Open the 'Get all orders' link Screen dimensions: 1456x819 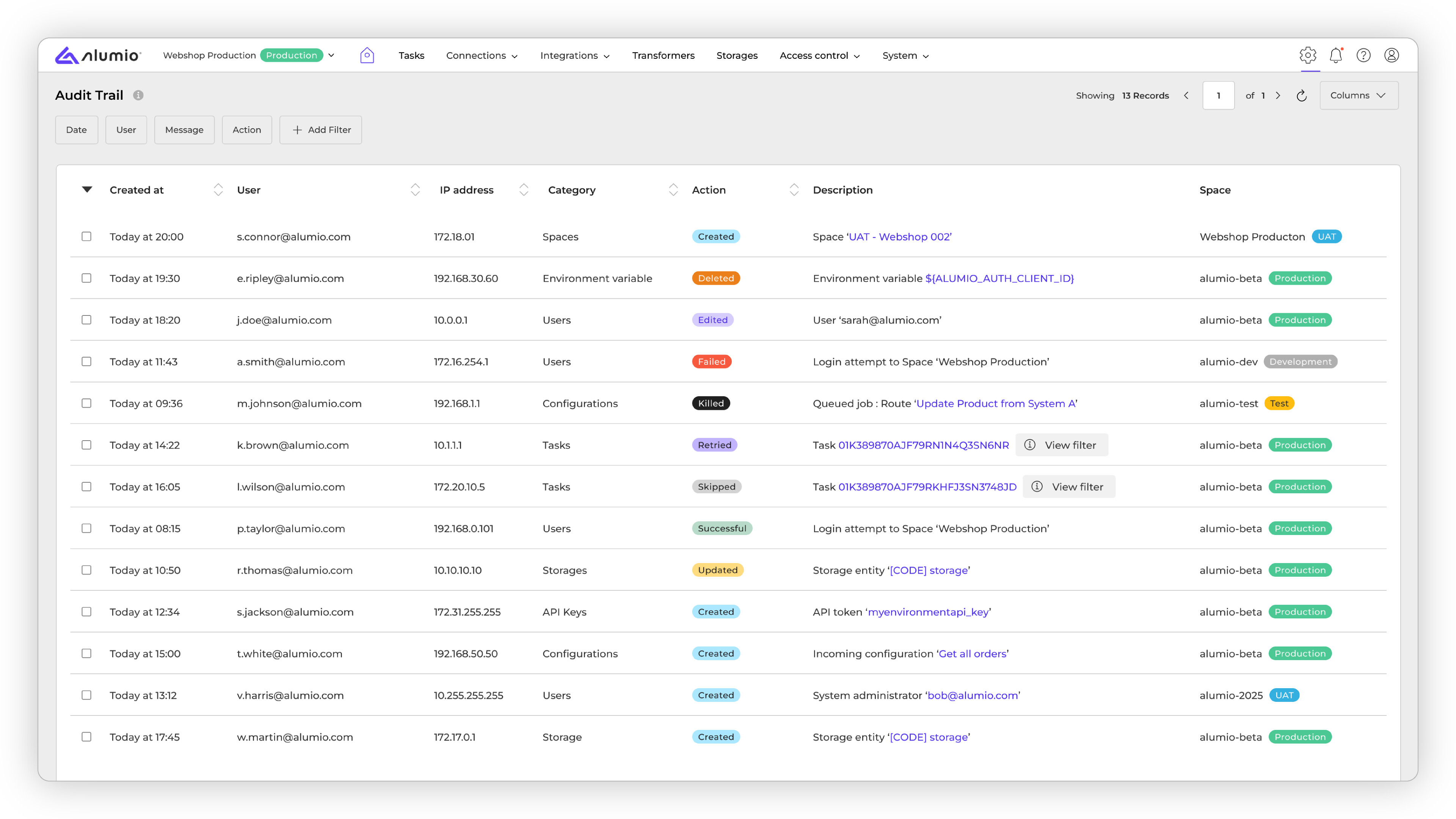pos(972,653)
